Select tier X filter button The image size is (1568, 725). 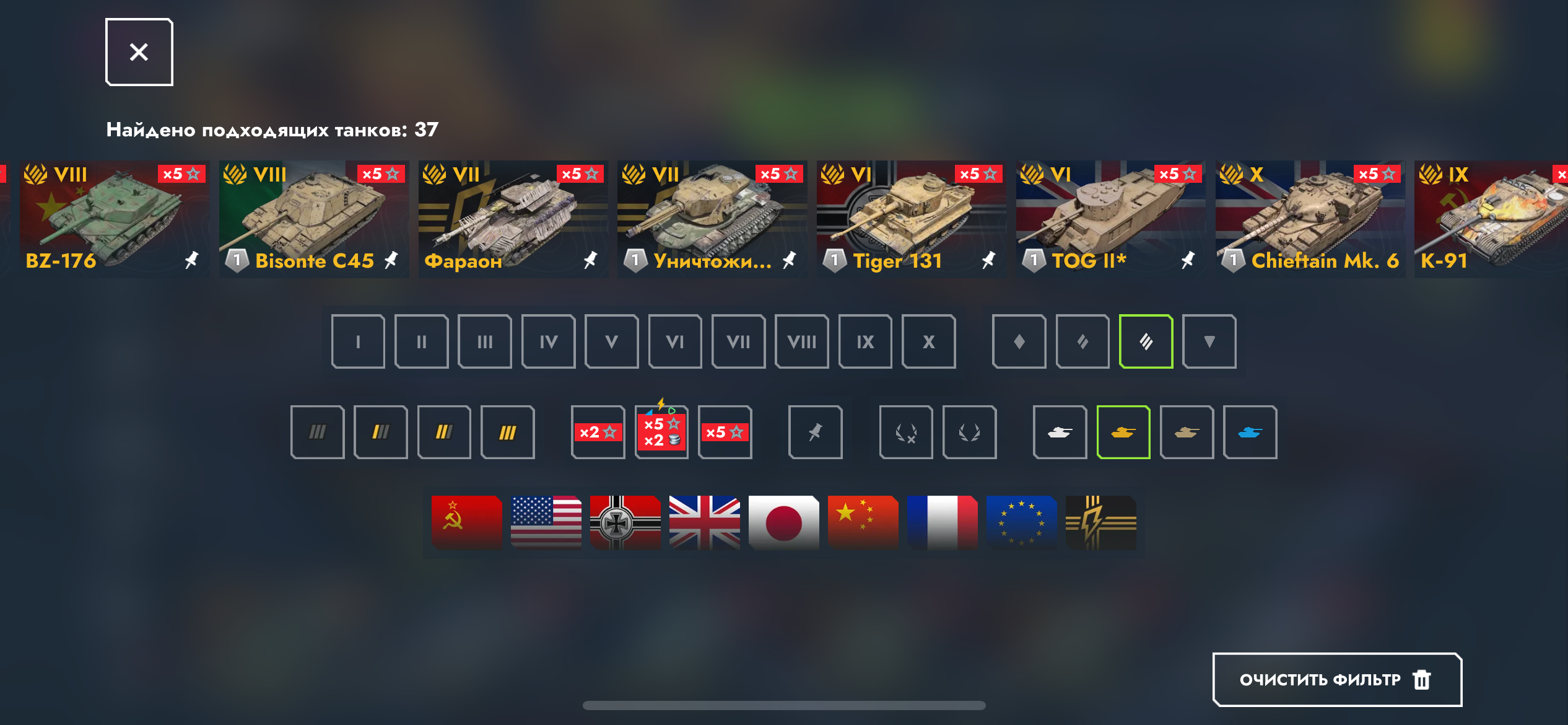coord(928,341)
